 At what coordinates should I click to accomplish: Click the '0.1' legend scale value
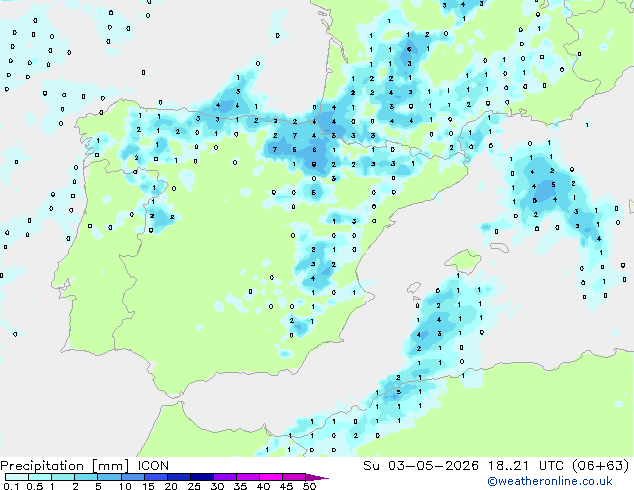click(11, 486)
